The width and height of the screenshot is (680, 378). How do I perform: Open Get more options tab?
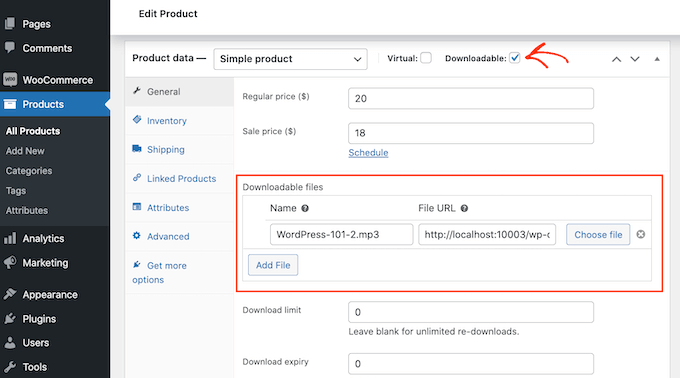pos(179,273)
